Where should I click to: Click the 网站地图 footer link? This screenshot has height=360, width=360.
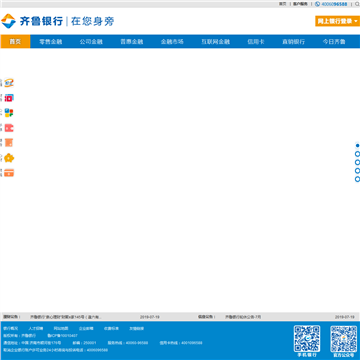point(61,328)
